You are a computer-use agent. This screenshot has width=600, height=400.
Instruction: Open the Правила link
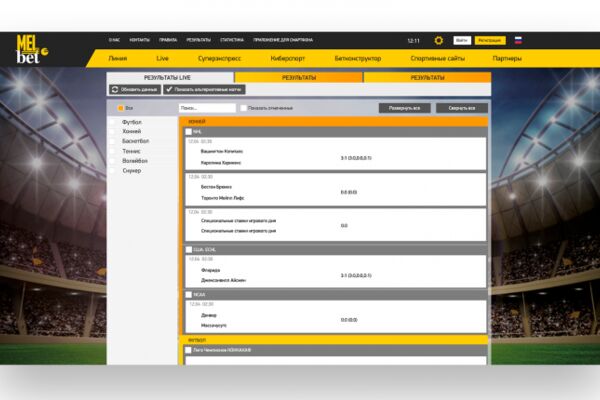(168, 40)
